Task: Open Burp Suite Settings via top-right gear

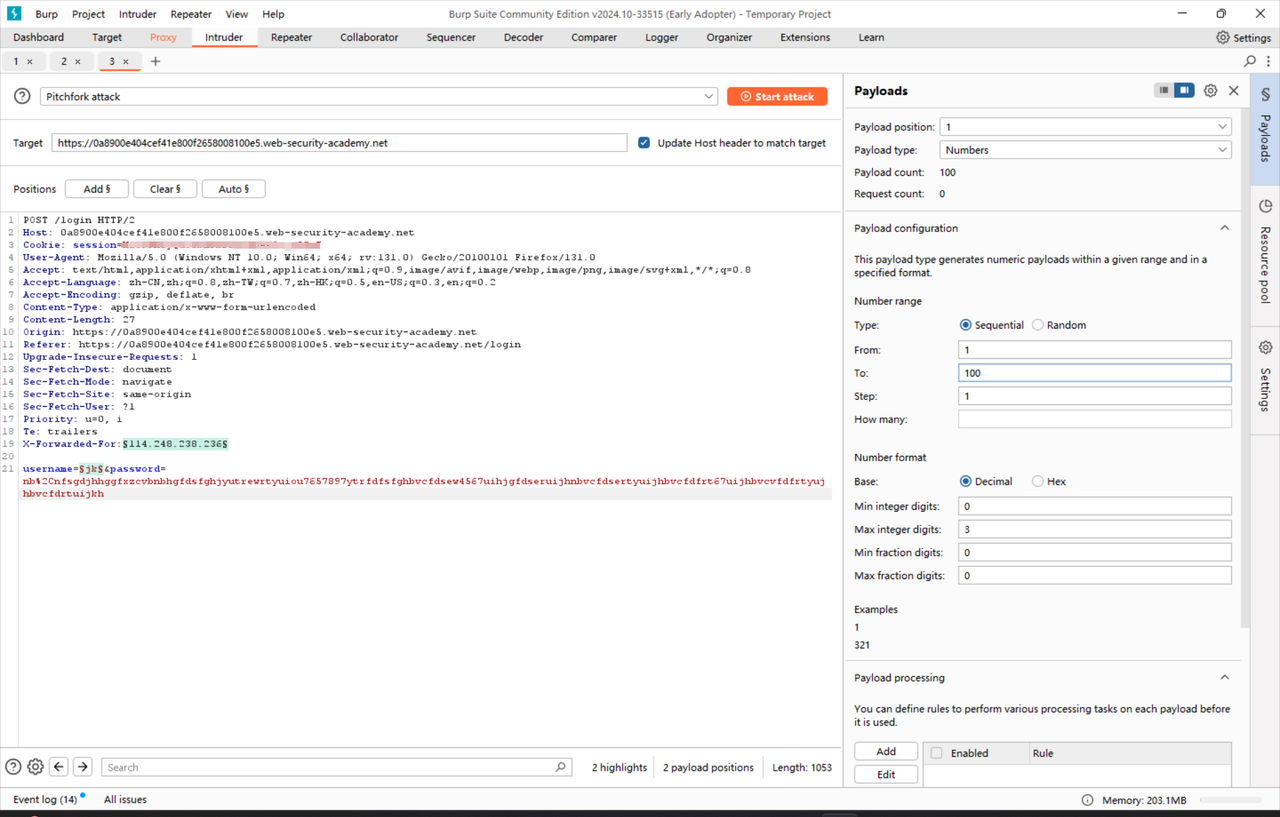Action: [x=1222, y=37]
